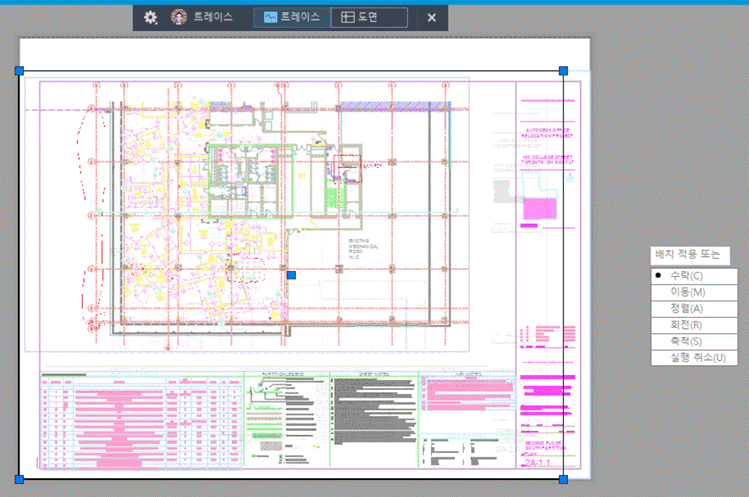Click the center blue move grip
Viewport: 749px width, 497px height.
[x=291, y=275]
